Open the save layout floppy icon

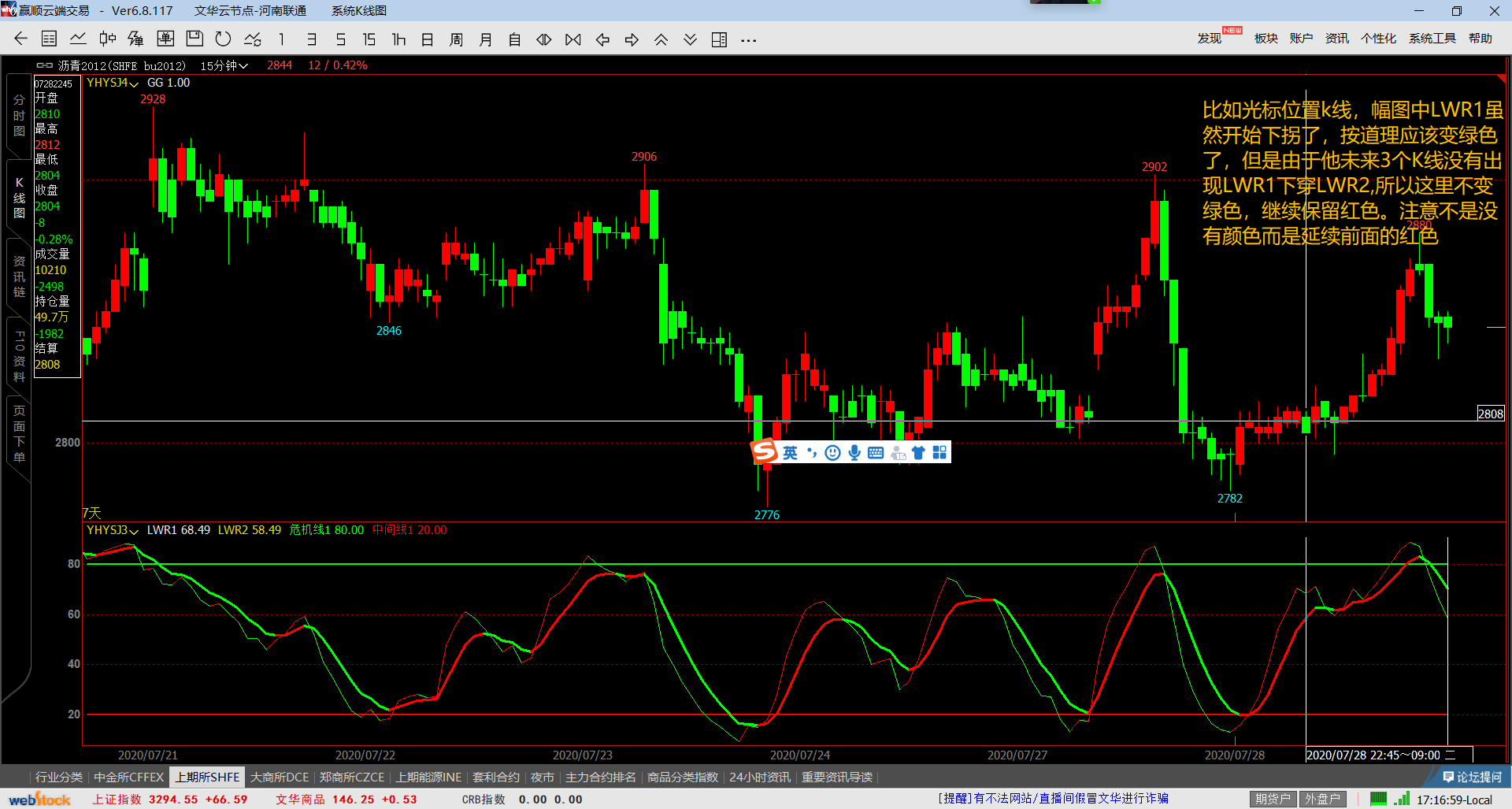click(195, 39)
